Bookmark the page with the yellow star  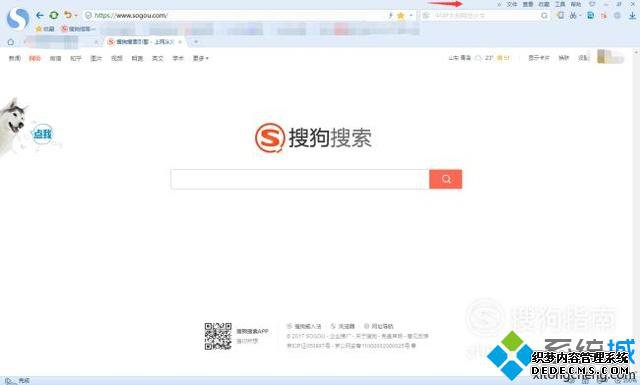401,16
